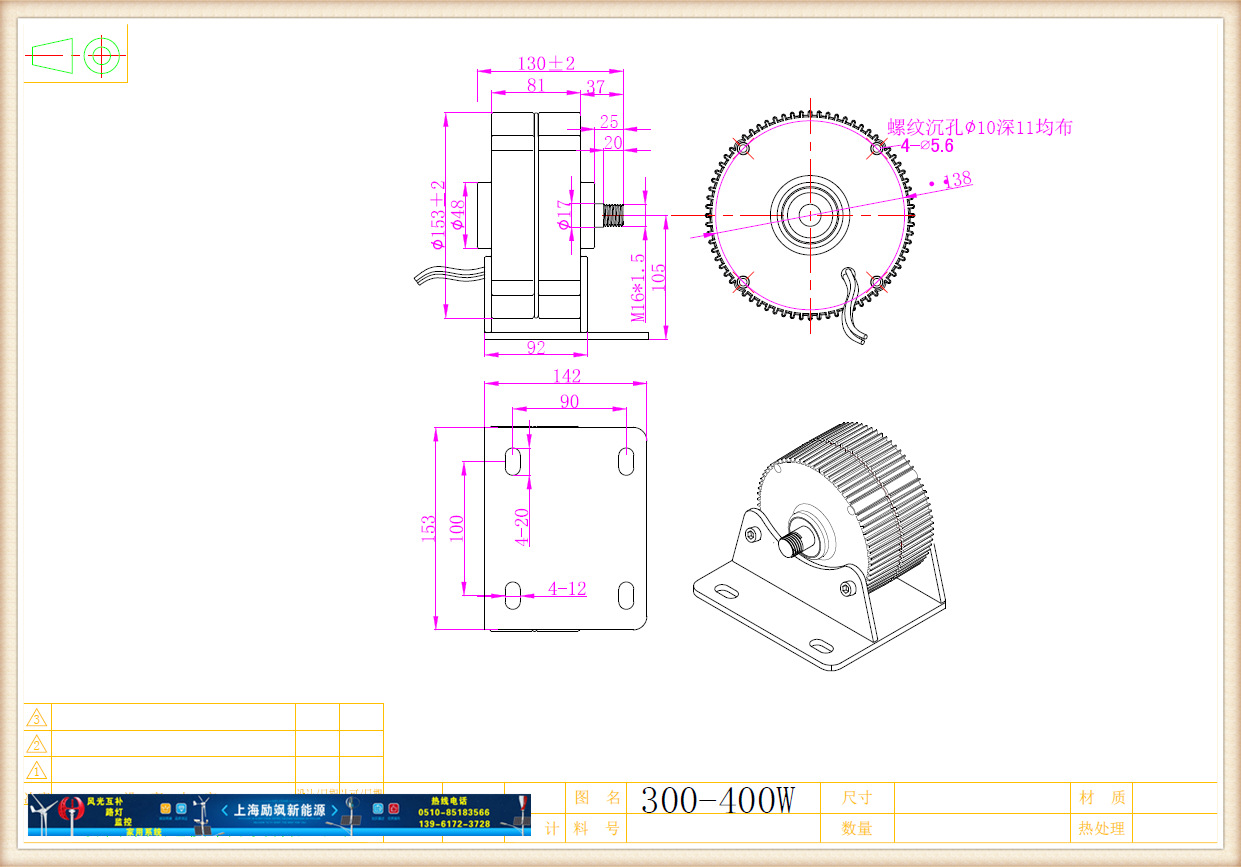1241x867 pixels.
Task: Click the vertical 153 plate length dimension
Action: tap(429, 528)
